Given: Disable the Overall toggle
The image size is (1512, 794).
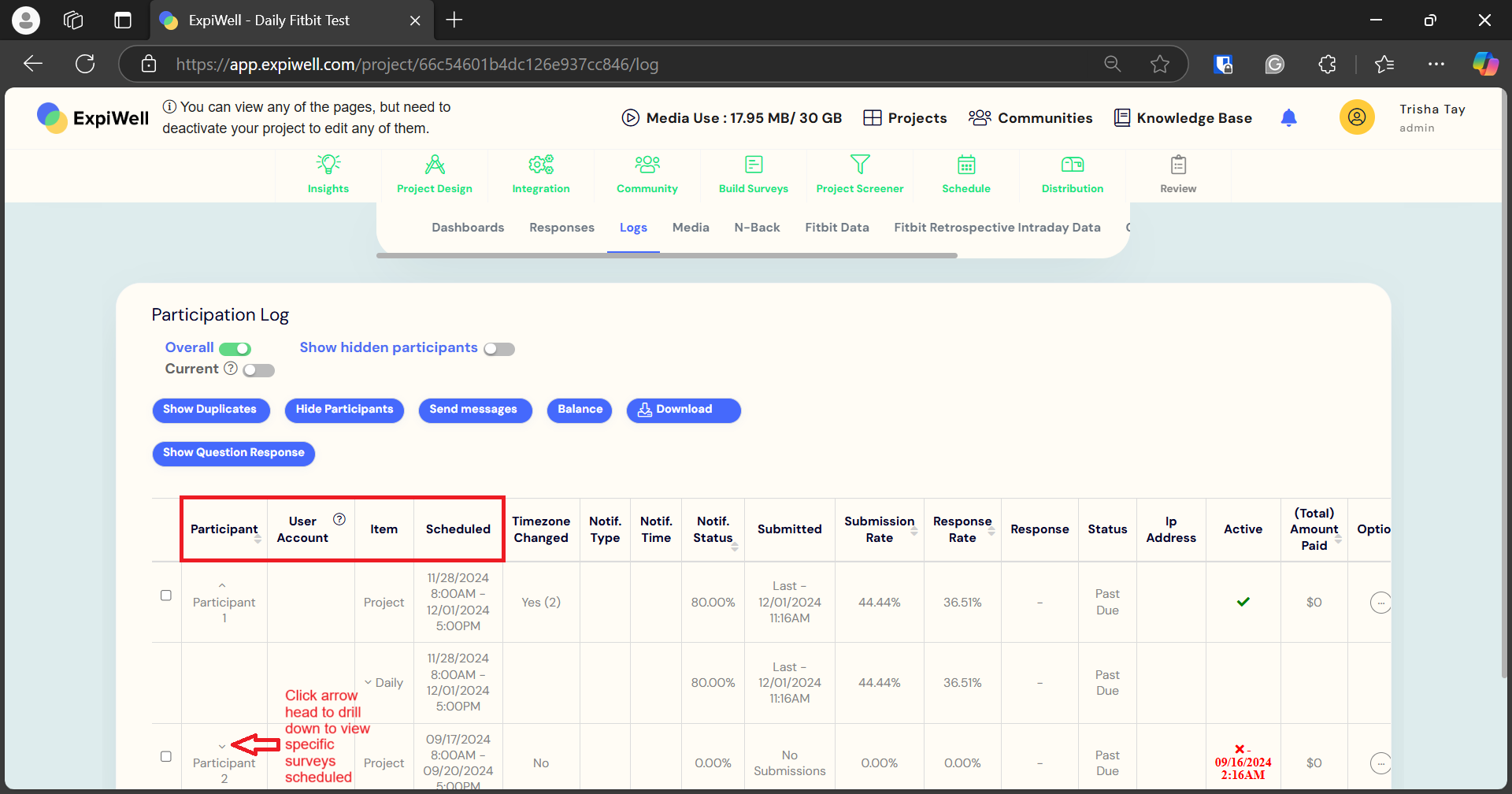Looking at the screenshot, I should tap(234, 348).
